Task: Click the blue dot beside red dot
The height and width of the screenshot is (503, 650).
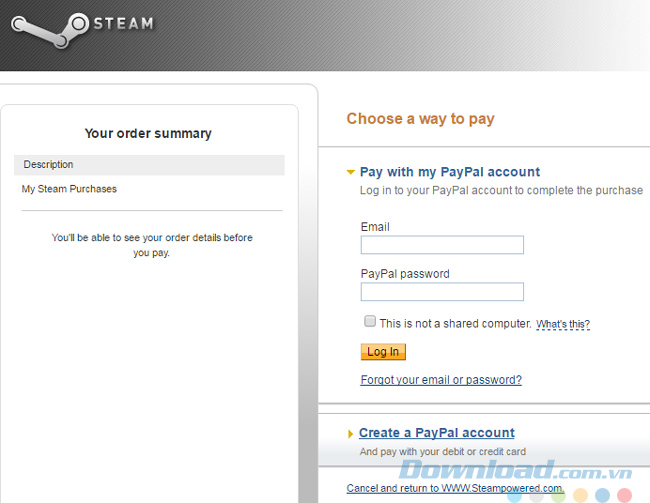Action: (602, 495)
